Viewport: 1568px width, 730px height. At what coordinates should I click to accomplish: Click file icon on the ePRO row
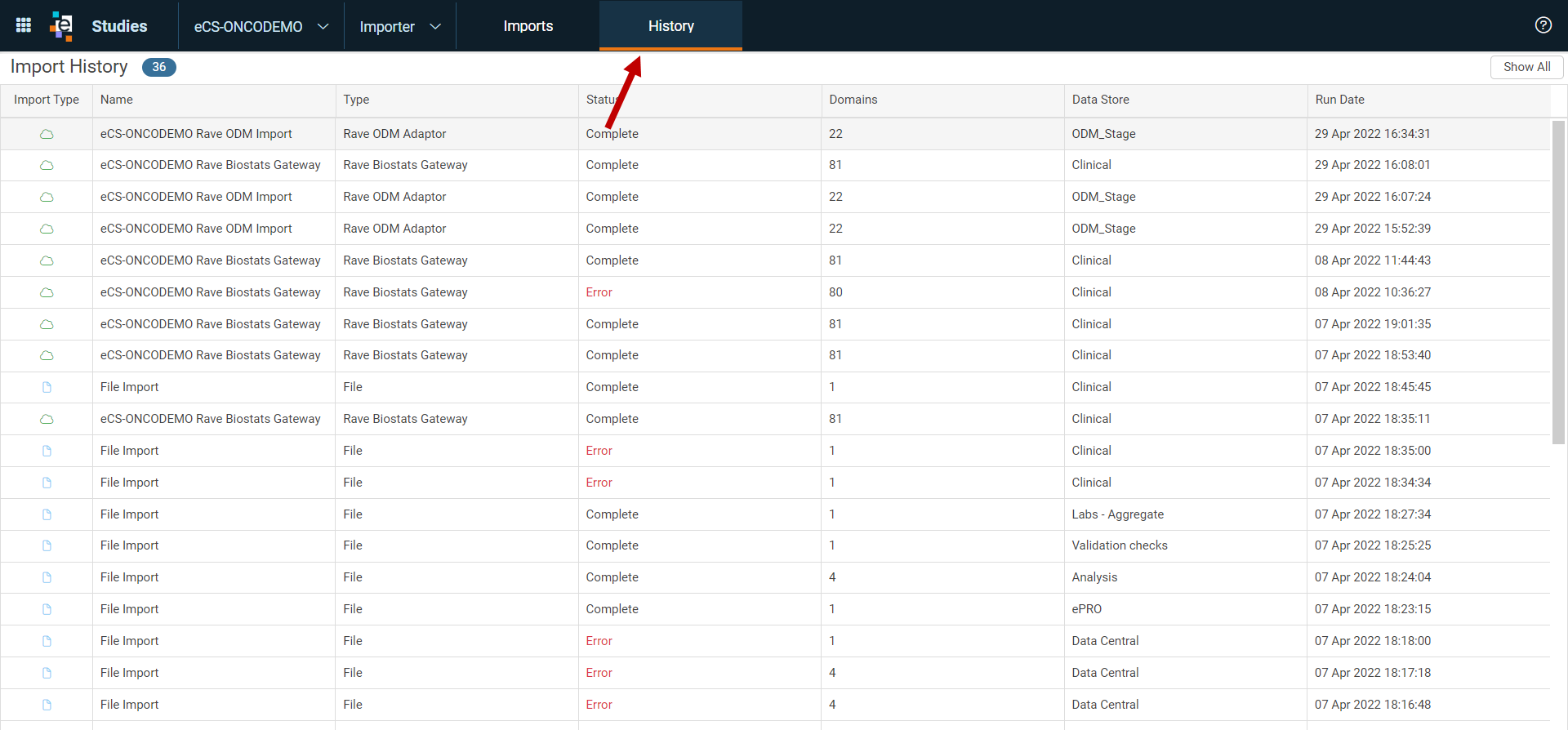(x=47, y=609)
